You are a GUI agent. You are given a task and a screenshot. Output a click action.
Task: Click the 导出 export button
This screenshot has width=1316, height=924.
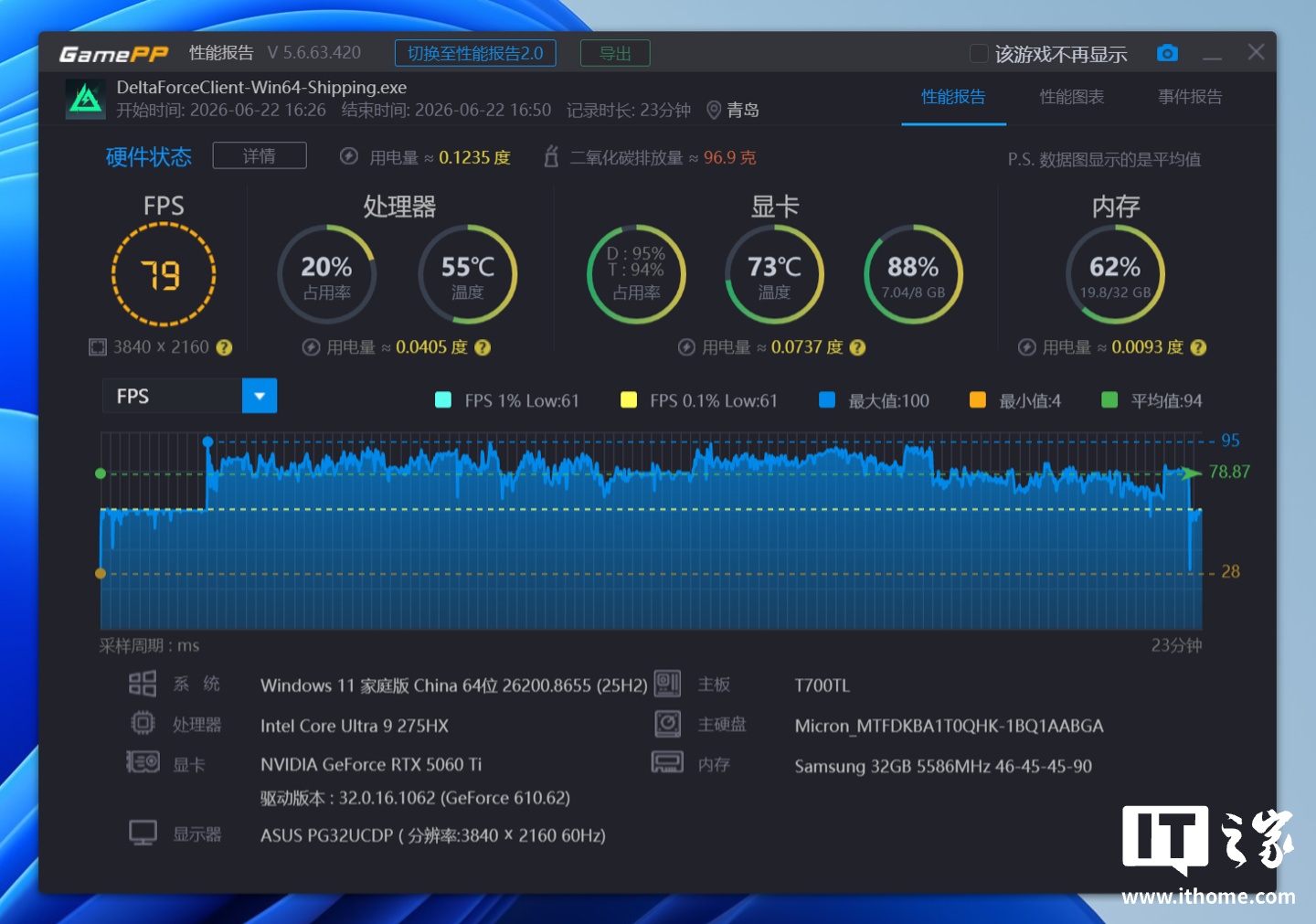tap(615, 53)
